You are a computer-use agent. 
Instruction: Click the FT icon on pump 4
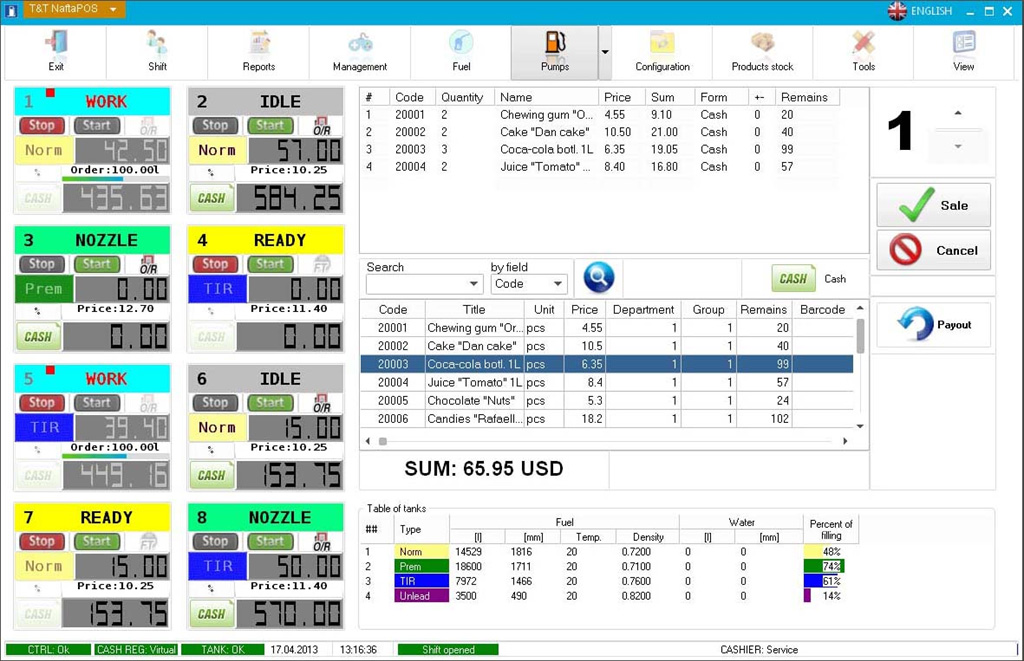point(321,265)
